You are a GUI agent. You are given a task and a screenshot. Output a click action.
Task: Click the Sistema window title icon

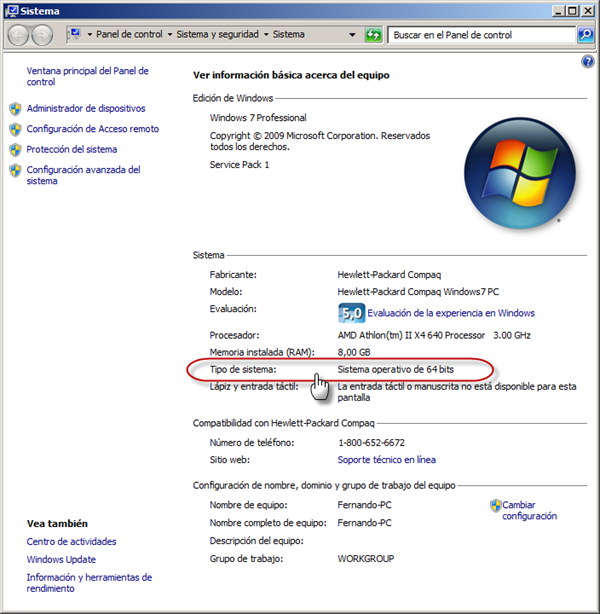pos(12,11)
